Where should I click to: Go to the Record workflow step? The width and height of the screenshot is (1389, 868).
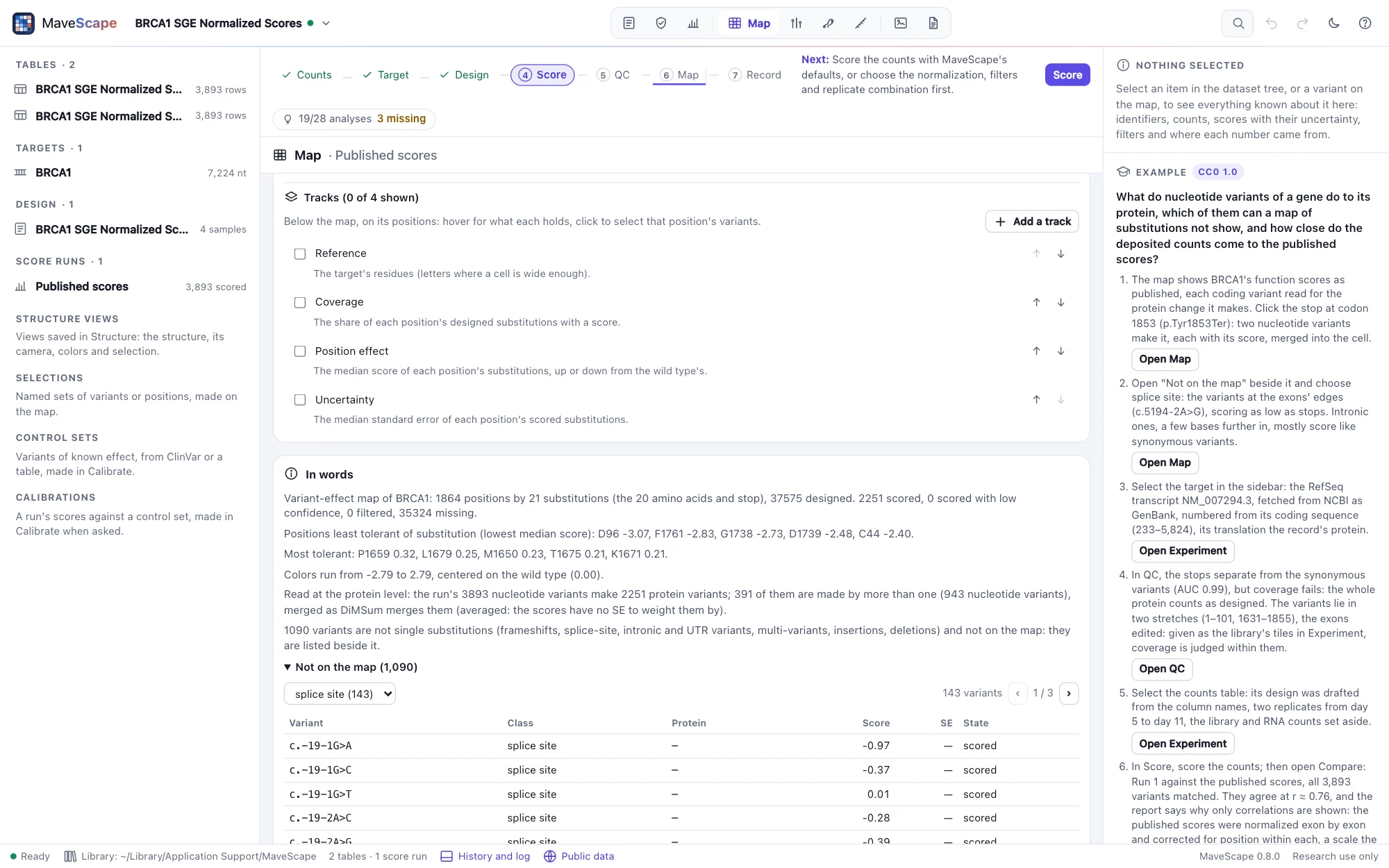(755, 75)
